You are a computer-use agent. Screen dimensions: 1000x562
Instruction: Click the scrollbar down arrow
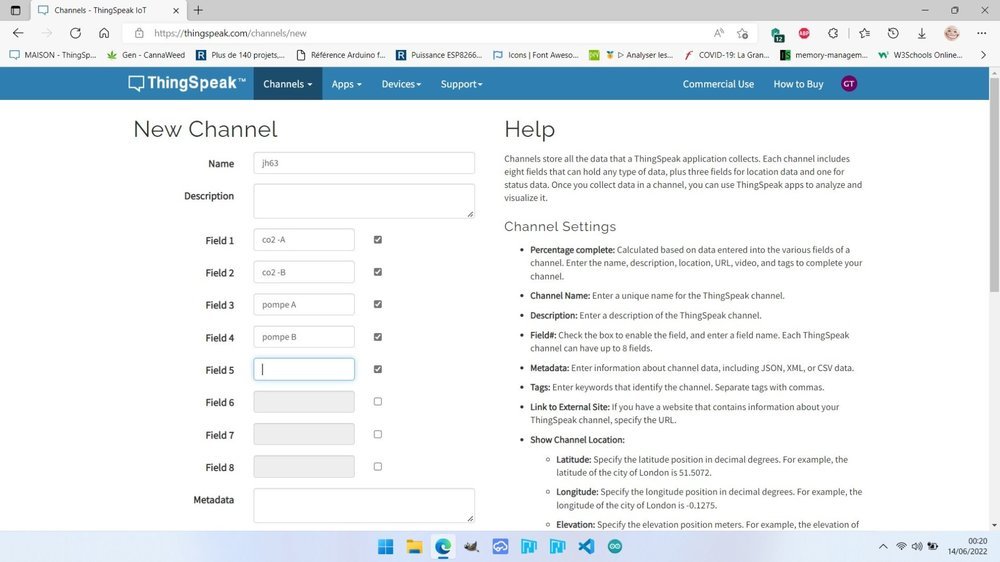[x=994, y=525]
